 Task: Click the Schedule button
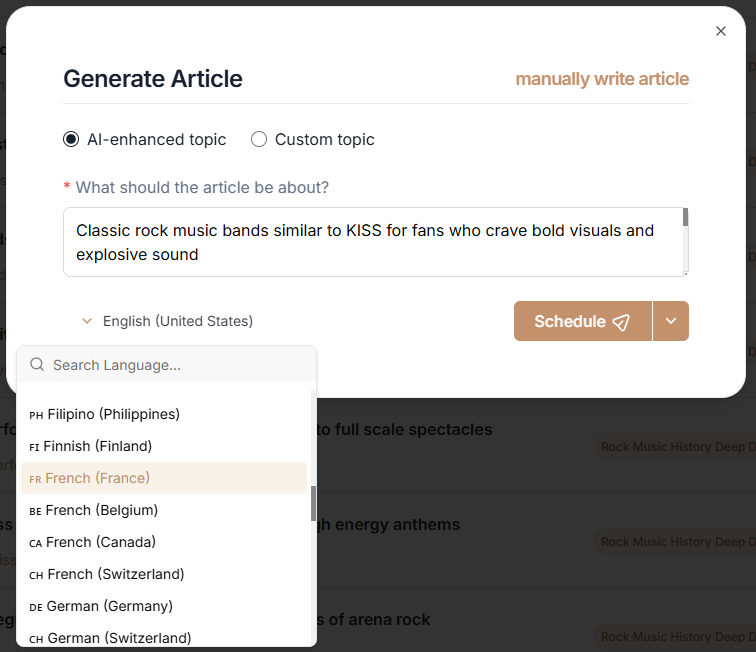(x=582, y=321)
